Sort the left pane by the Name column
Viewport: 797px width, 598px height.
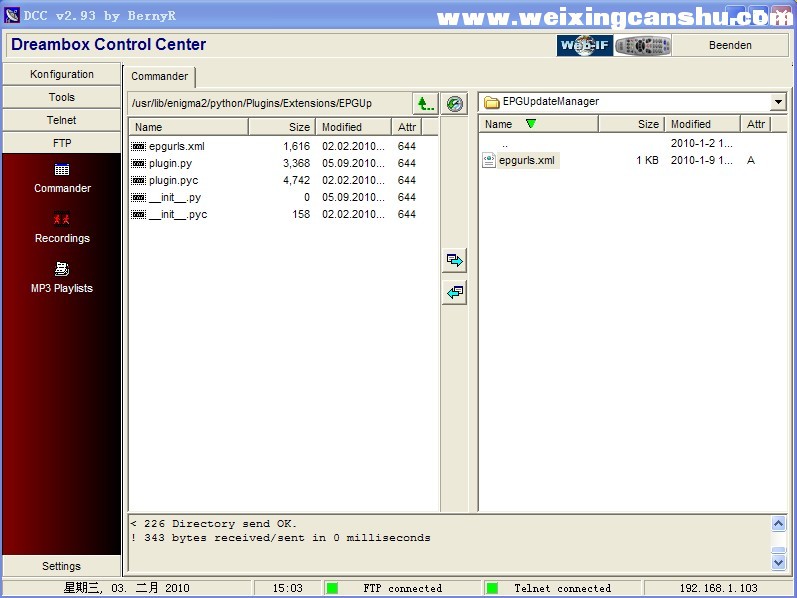(x=189, y=127)
